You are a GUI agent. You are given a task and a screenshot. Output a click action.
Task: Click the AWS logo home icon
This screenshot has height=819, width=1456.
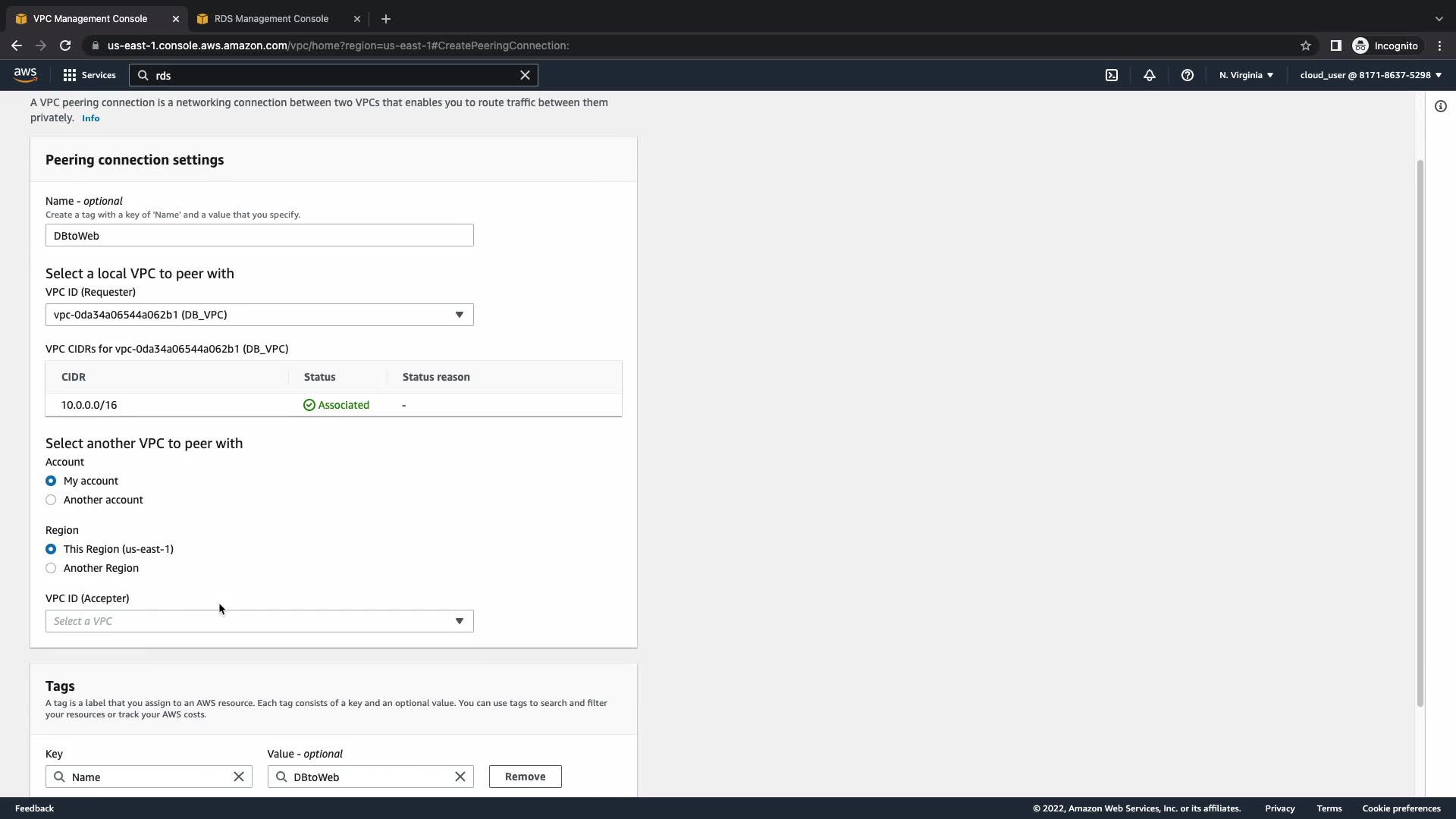(25, 74)
